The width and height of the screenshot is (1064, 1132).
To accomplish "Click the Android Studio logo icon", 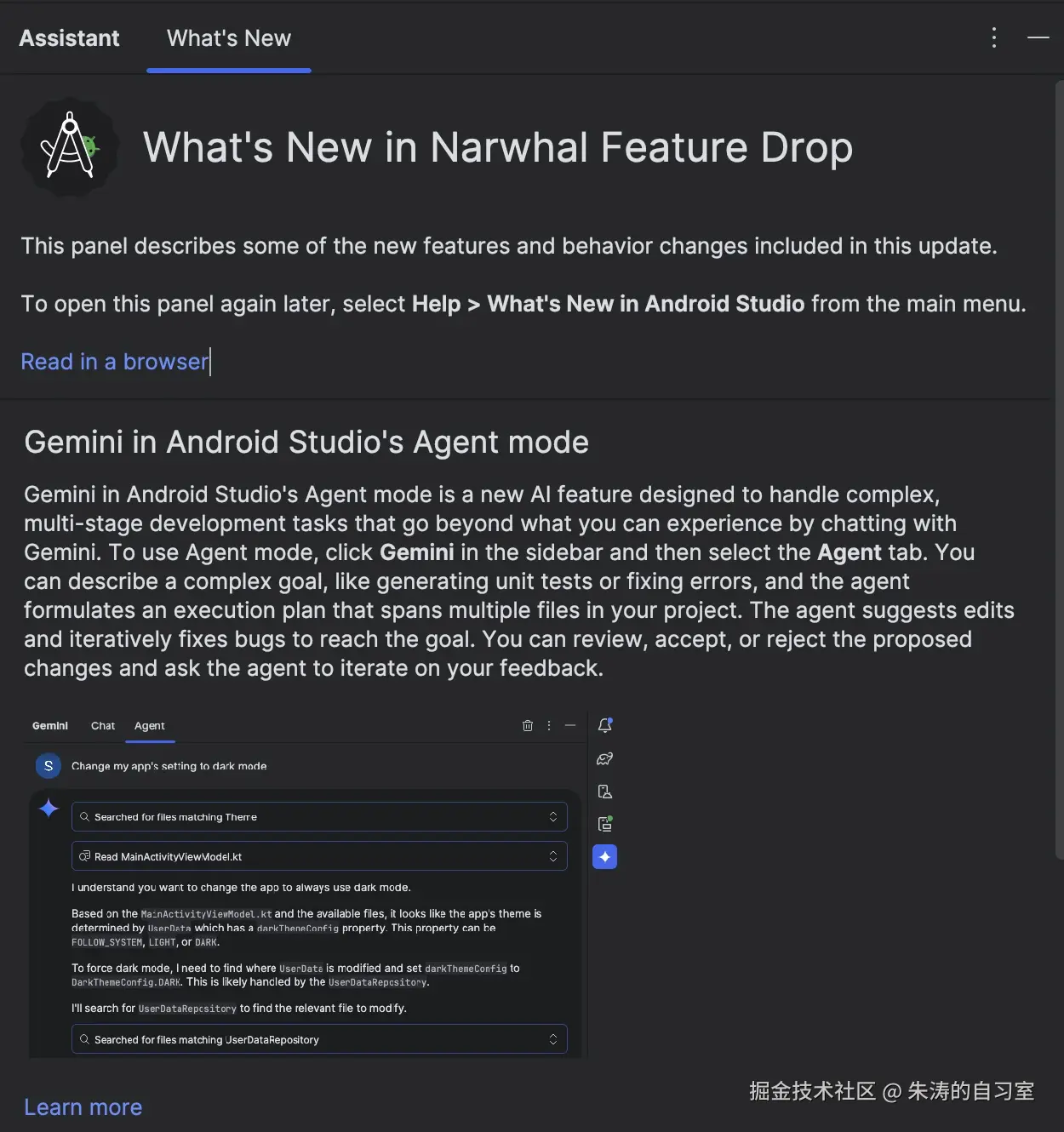I will pos(70,147).
